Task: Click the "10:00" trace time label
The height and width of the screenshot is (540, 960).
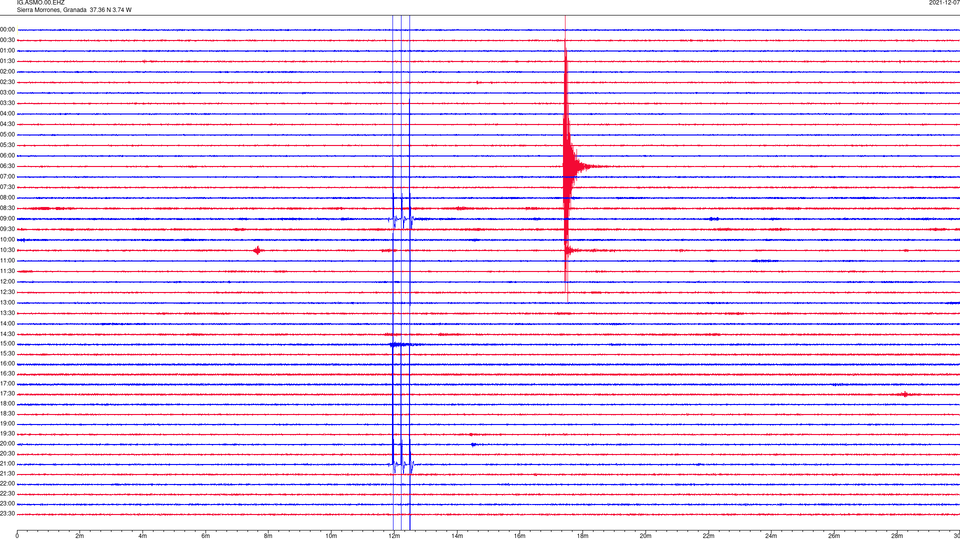Action: [x=7, y=239]
